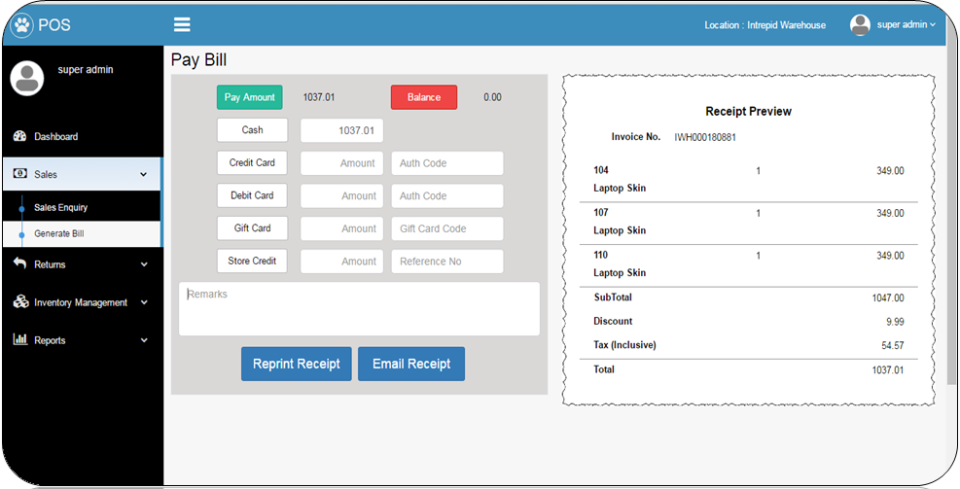Click item code 104 in receipt
This screenshot has width=960, height=489.
(601, 170)
